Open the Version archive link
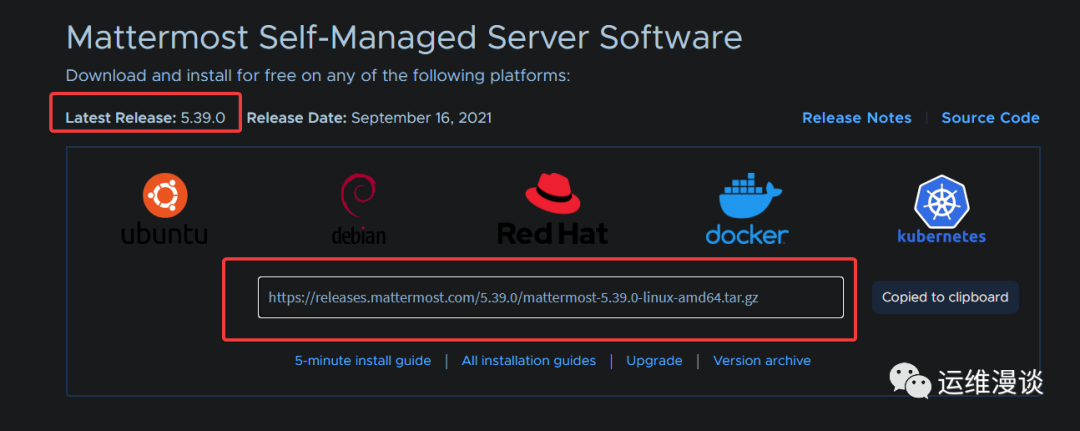Image resolution: width=1080 pixels, height=431 pixels. (761, 360)
